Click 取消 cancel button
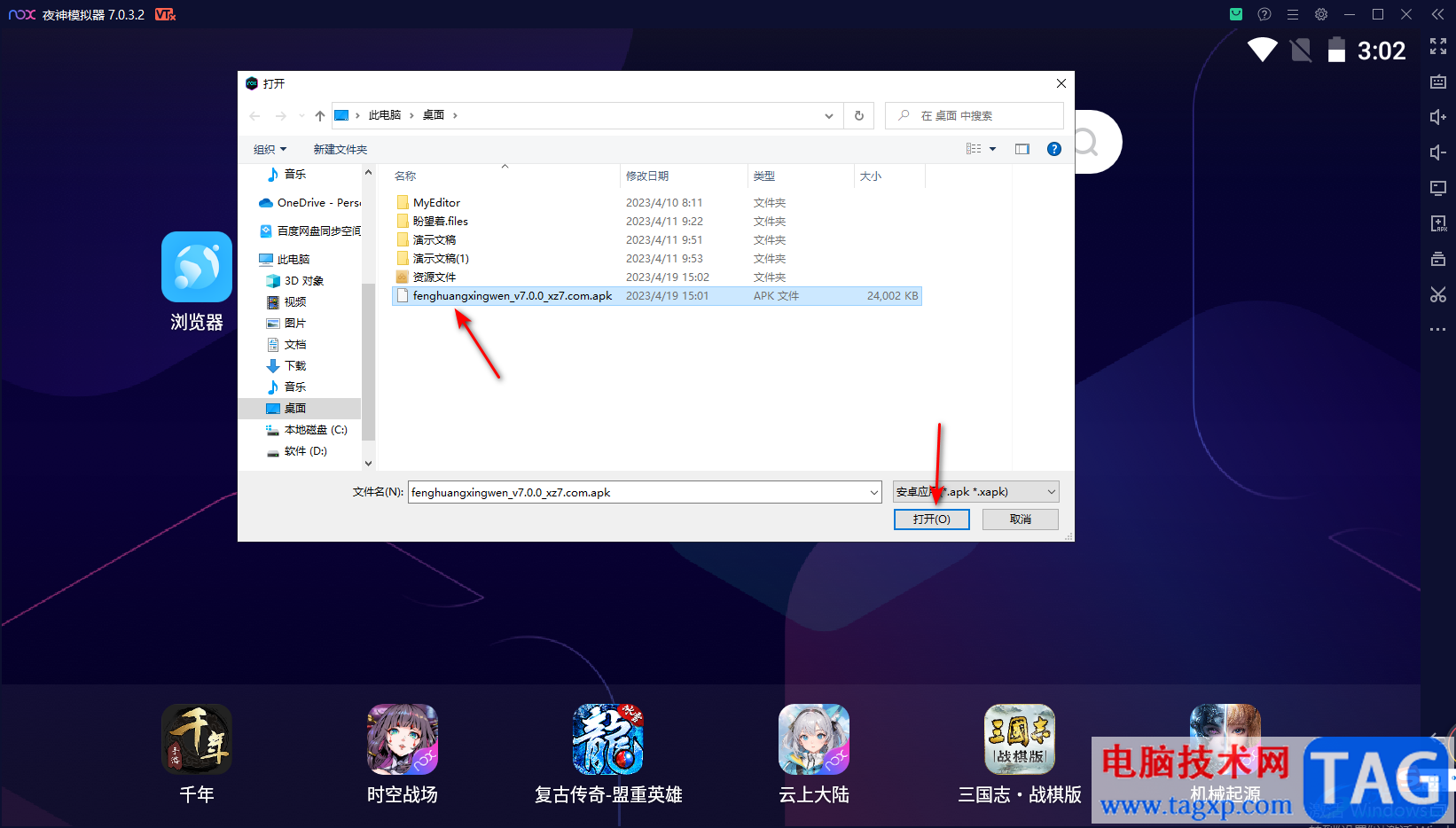Image resolution: width=1456 pixels, height=828 pixels. [1021, 519]
